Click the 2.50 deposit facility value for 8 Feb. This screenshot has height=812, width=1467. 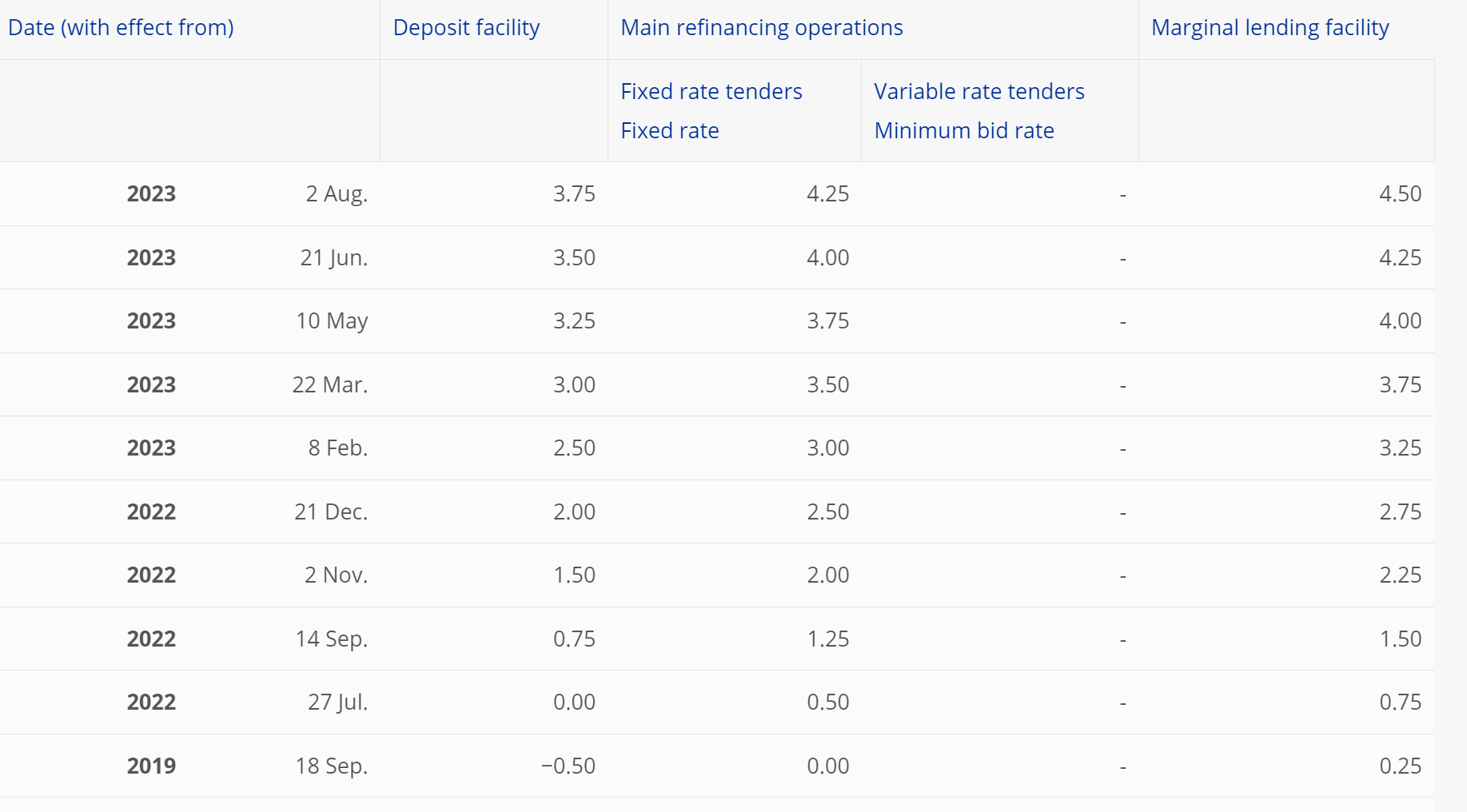click(x=574, y=448)
